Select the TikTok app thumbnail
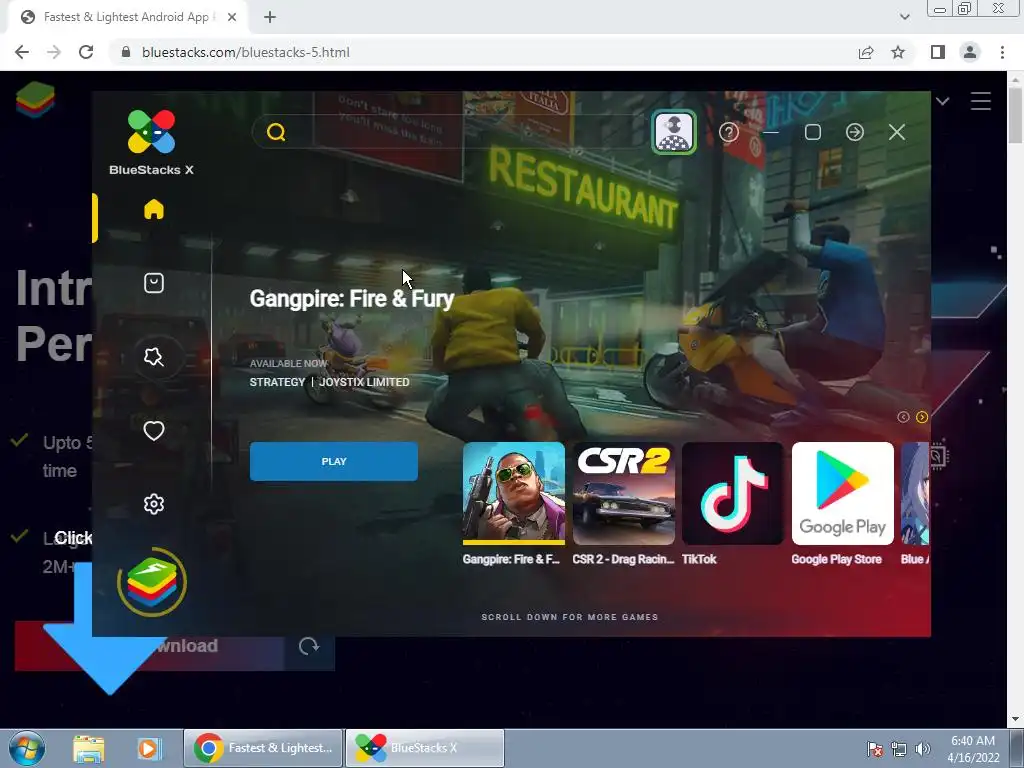 coord(733,493)
